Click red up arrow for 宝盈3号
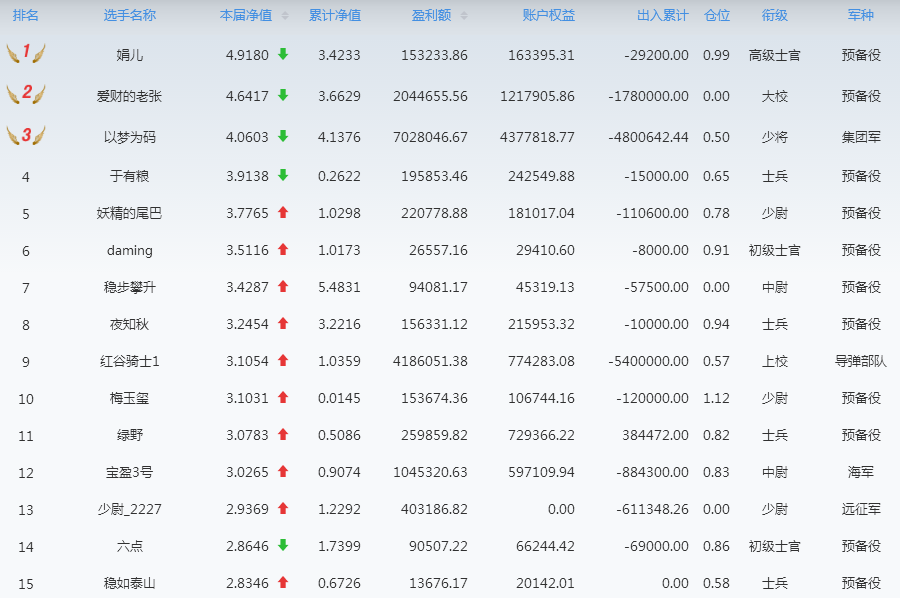The width and height of the screenshot is (900, 598). pyautogui.click(x=283, y=471)
